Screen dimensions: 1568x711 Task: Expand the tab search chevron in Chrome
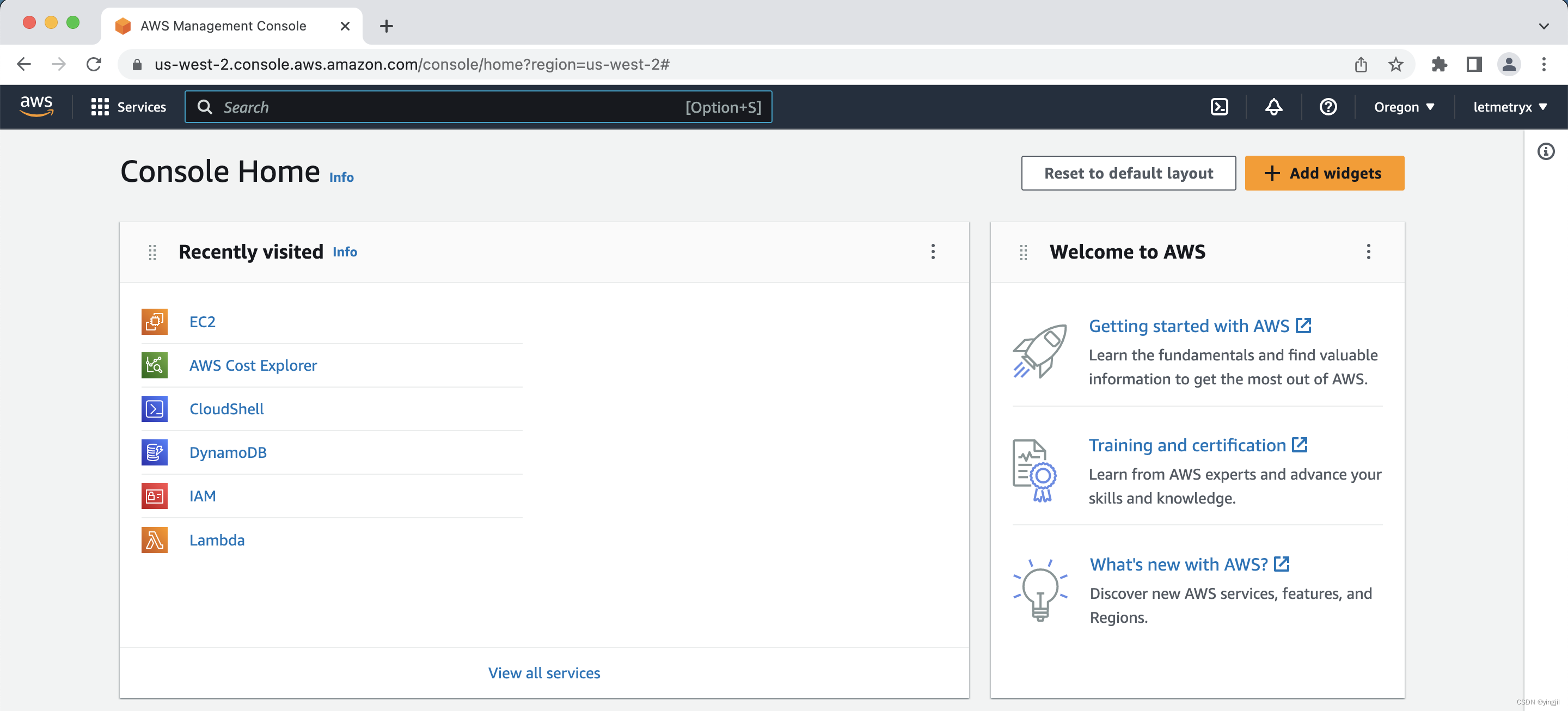(1543, 26)
